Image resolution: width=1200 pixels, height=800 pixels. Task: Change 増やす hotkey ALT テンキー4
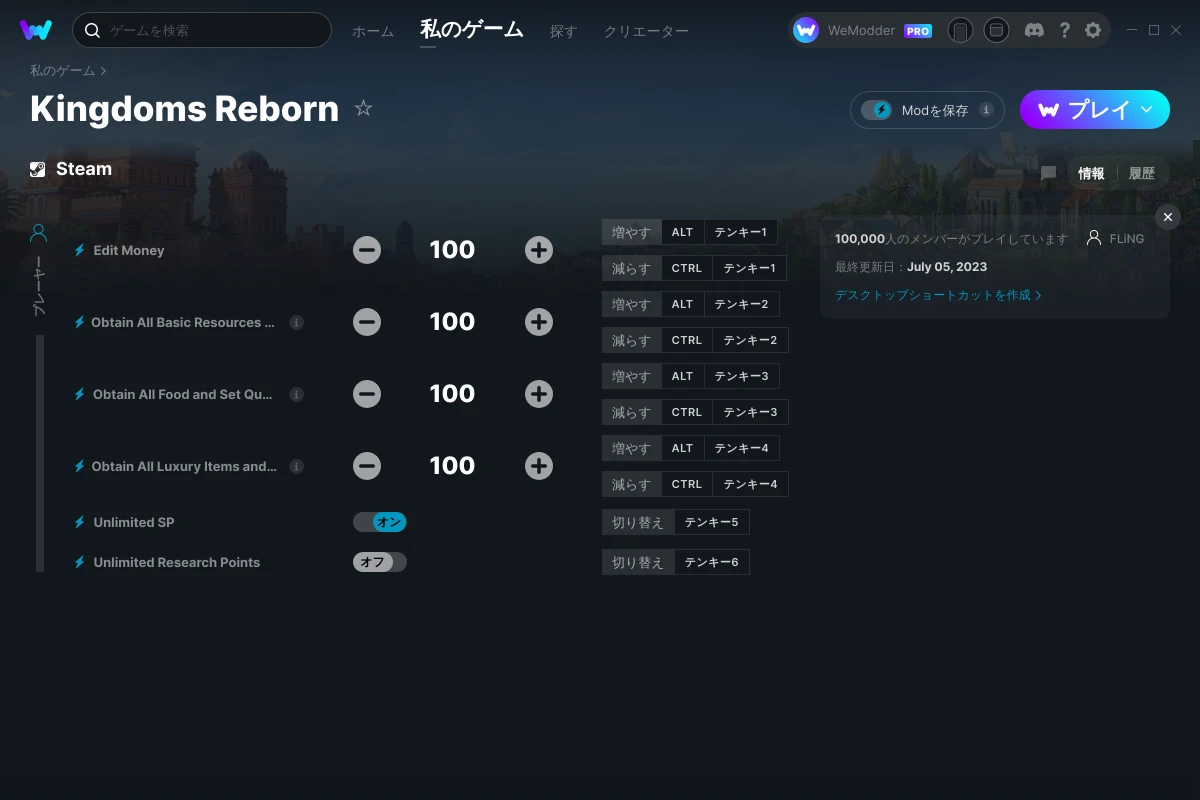tap(691, 448)
